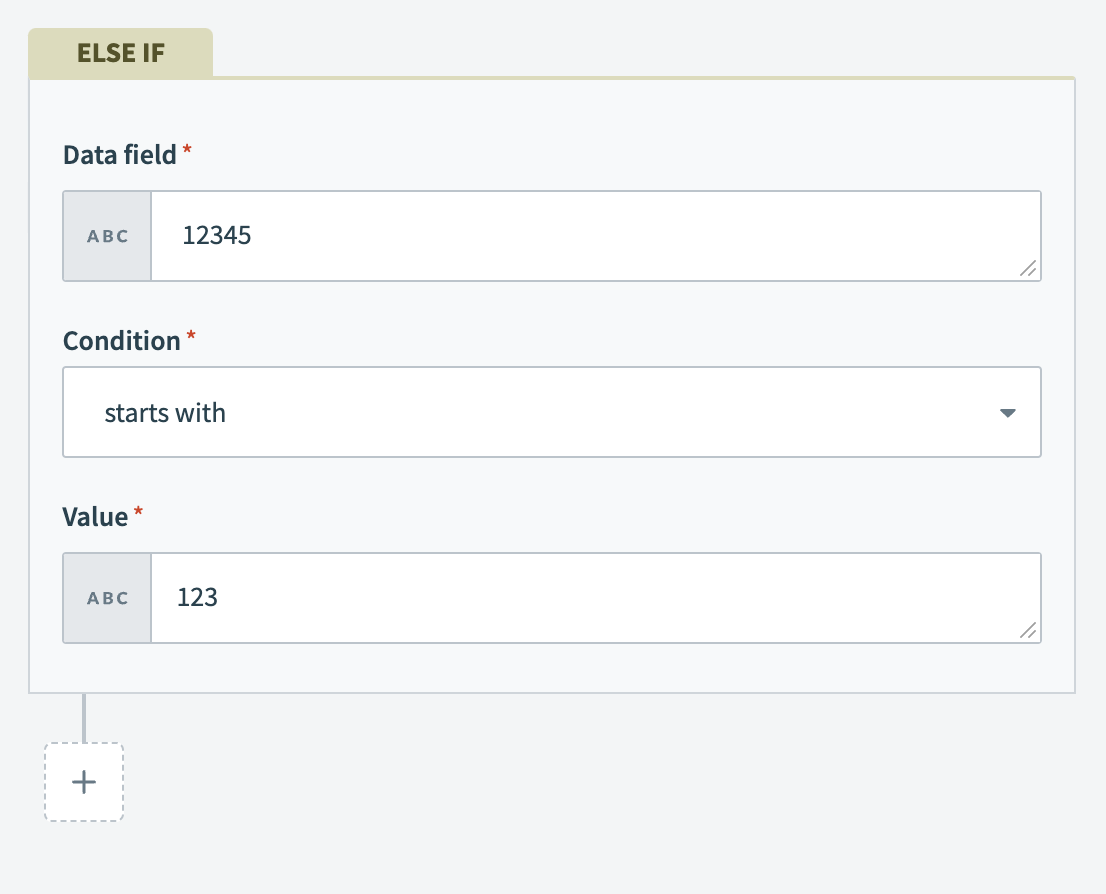This screenshot has width=1106, height=894.
Task: Click the Data field label
Action: click(118, 155)
